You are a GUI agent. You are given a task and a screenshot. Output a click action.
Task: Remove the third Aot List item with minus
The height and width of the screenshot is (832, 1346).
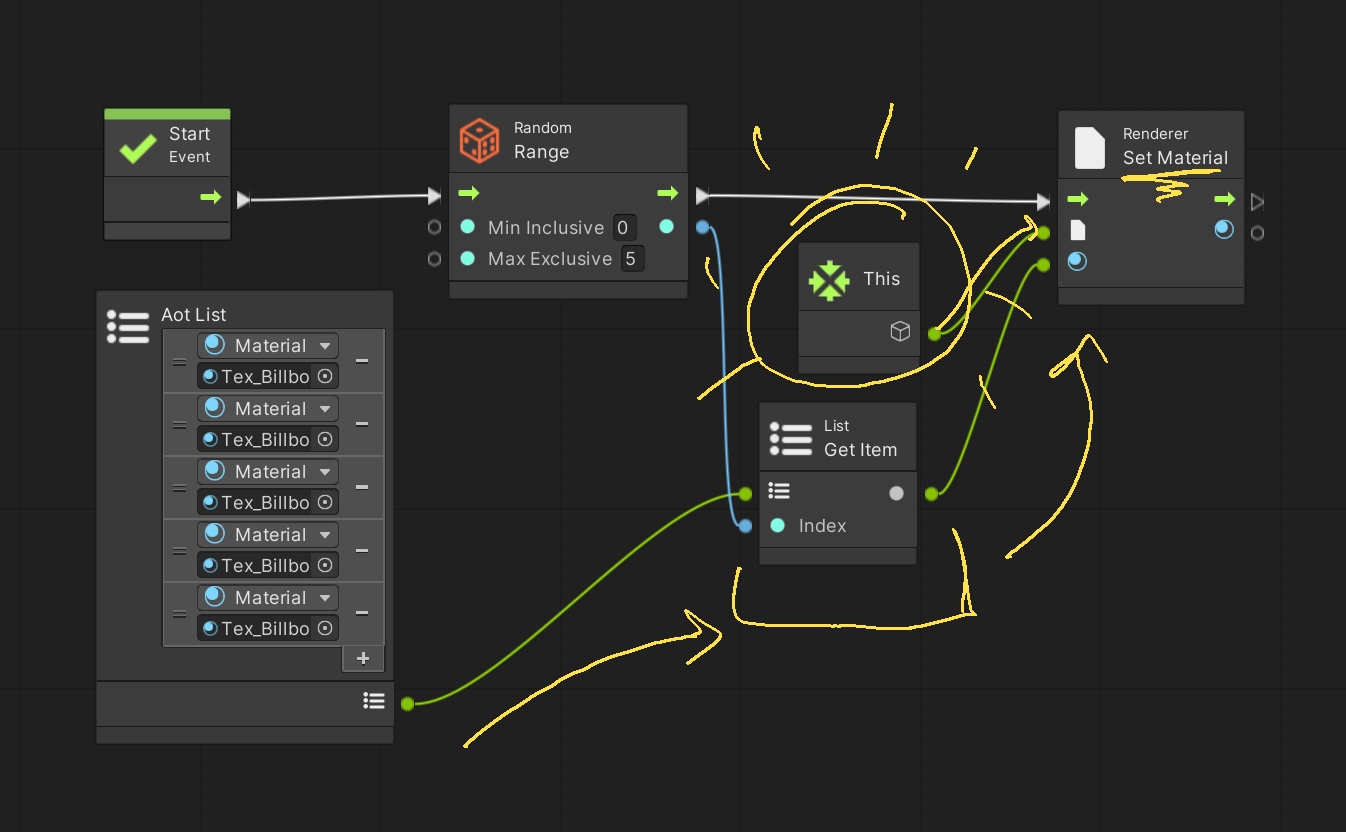[361, 487]
